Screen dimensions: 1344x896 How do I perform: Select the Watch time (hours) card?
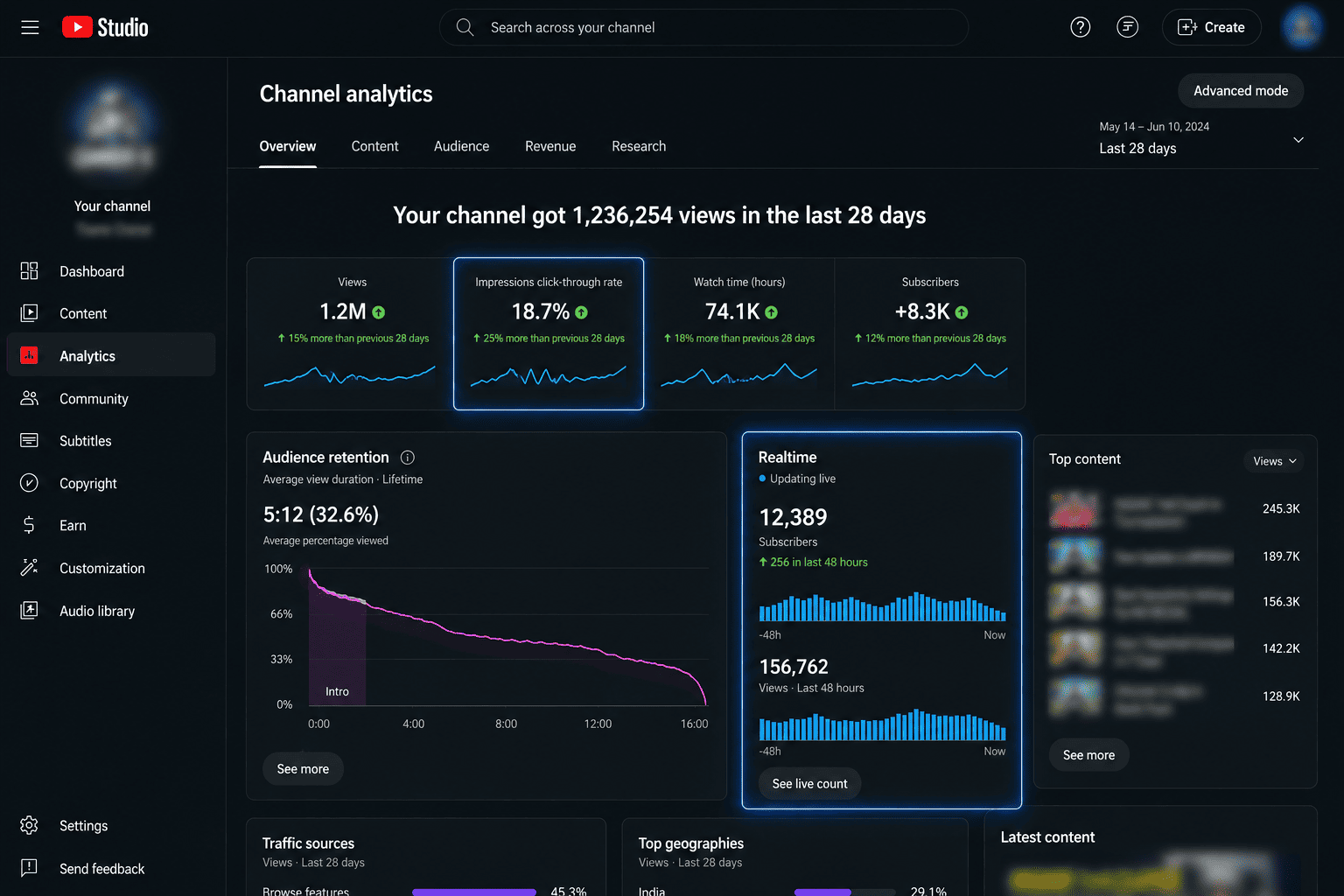pos(739,333)
